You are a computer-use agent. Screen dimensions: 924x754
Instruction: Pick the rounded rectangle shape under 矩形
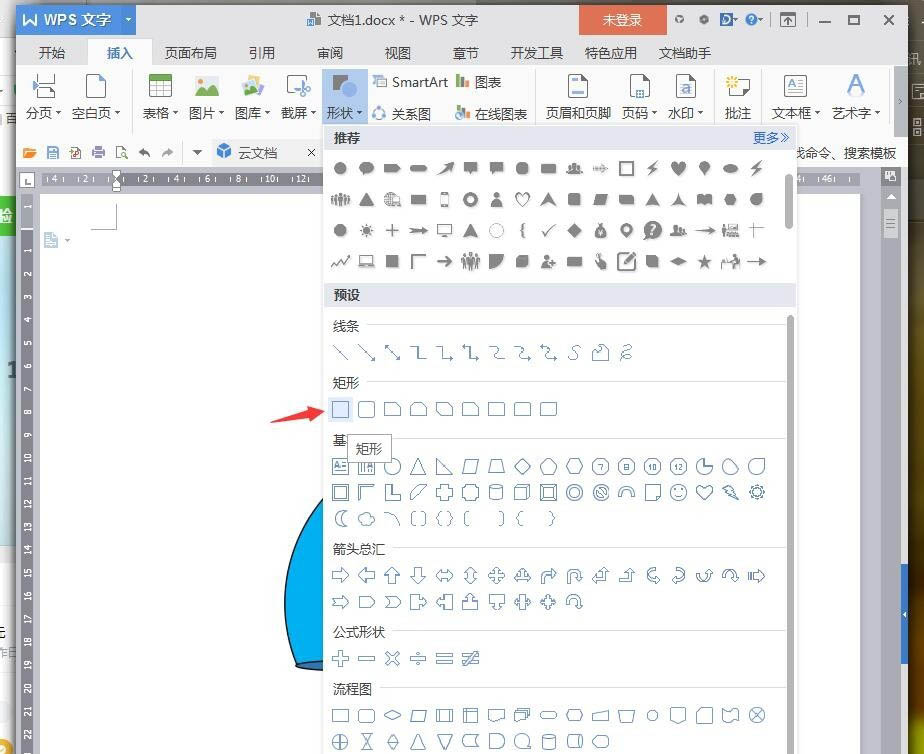(367, 409)
